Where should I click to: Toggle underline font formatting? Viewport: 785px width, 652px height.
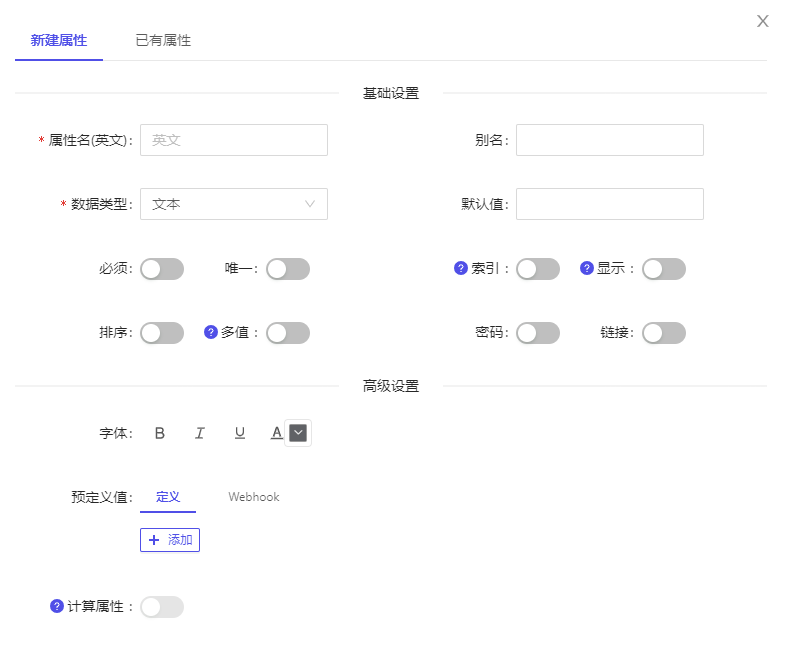[x=240, y=433]
